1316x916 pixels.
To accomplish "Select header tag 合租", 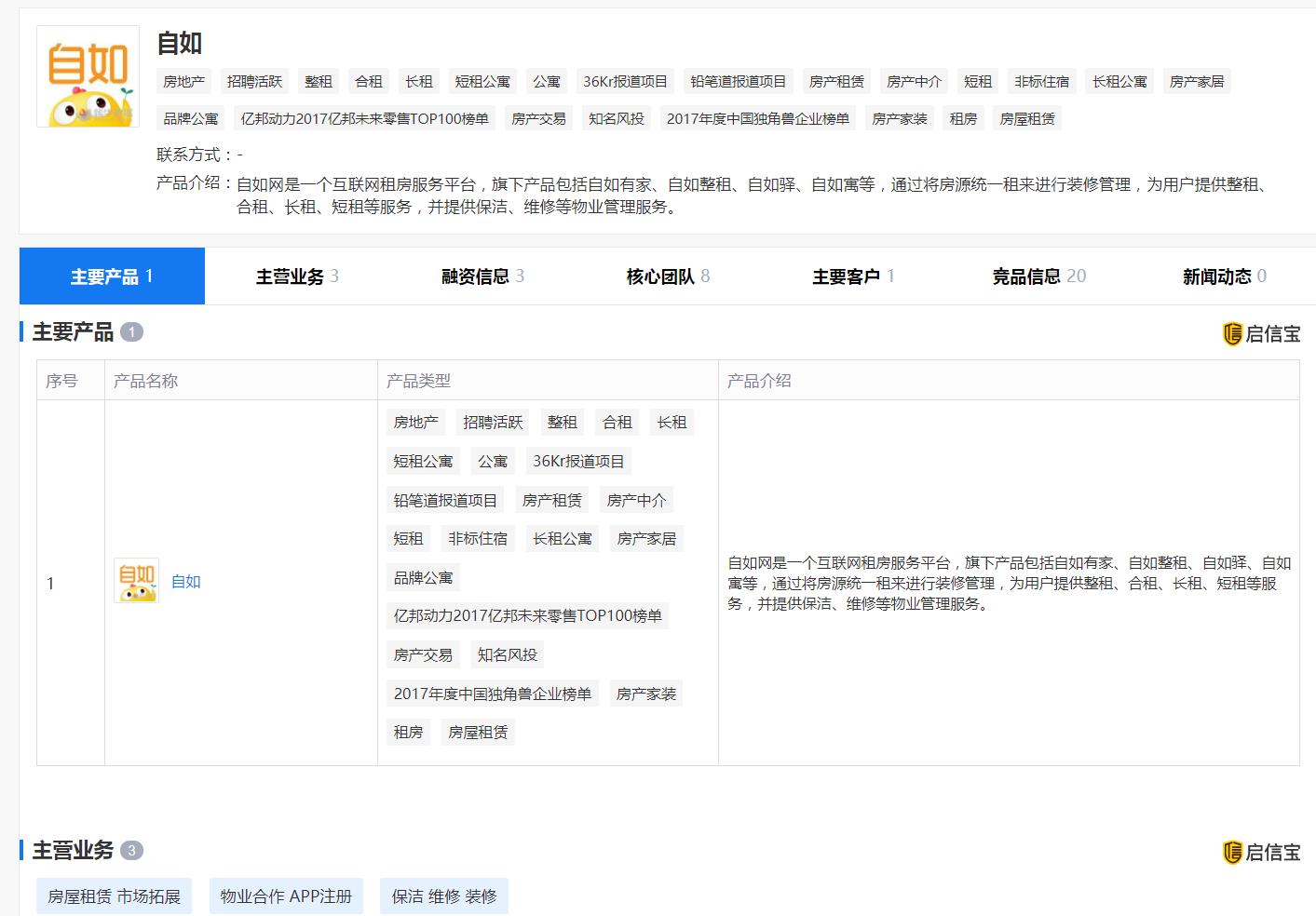I will pyautogui.click(x=369, y=82).
